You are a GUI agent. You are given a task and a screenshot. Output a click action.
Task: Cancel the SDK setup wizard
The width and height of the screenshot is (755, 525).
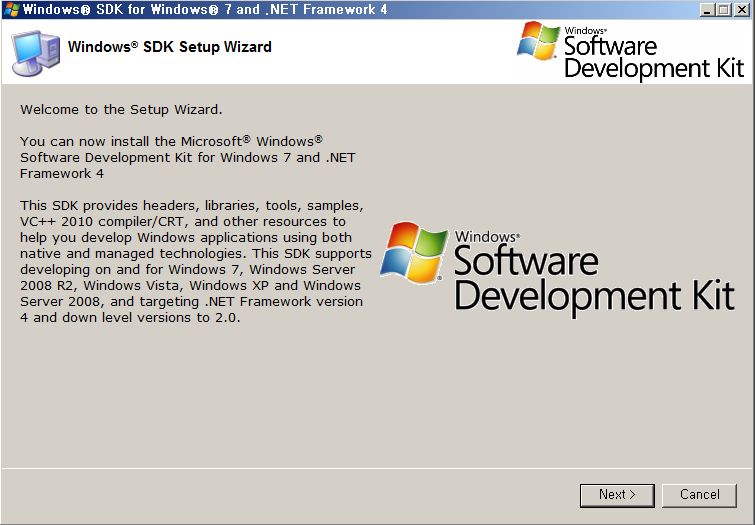tap(699, 495)
